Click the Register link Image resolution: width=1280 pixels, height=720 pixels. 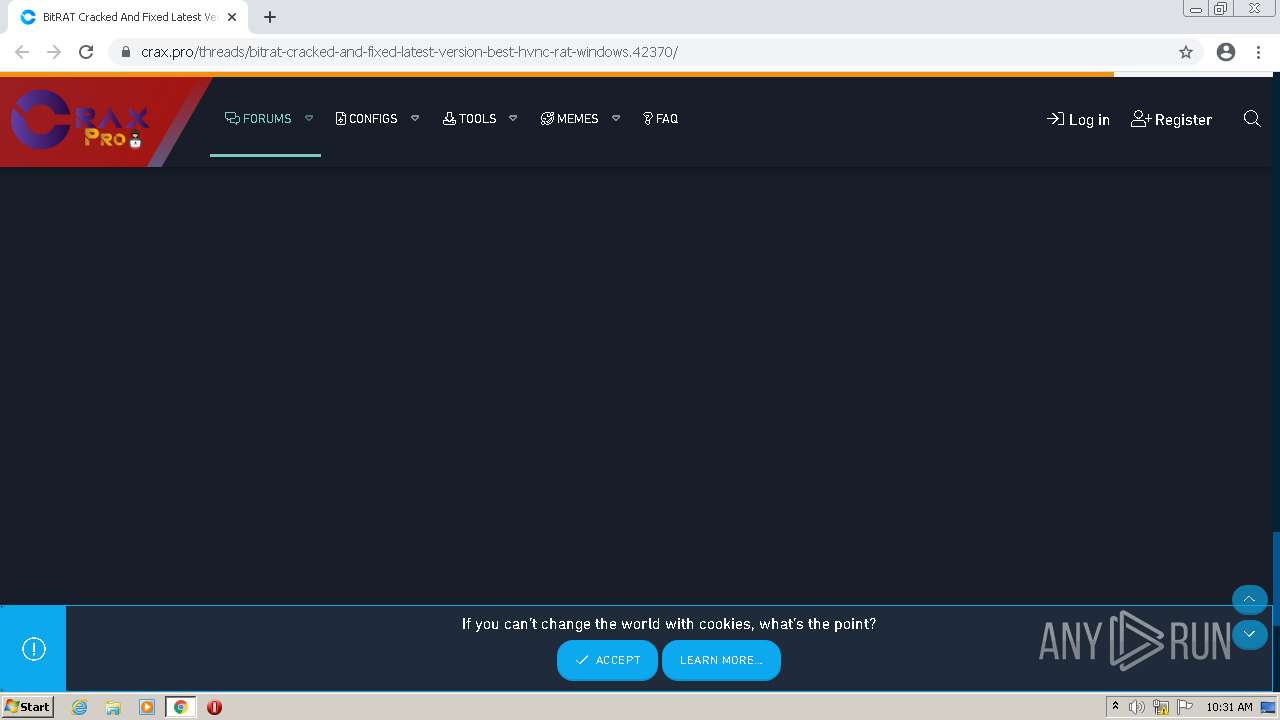1171,119
